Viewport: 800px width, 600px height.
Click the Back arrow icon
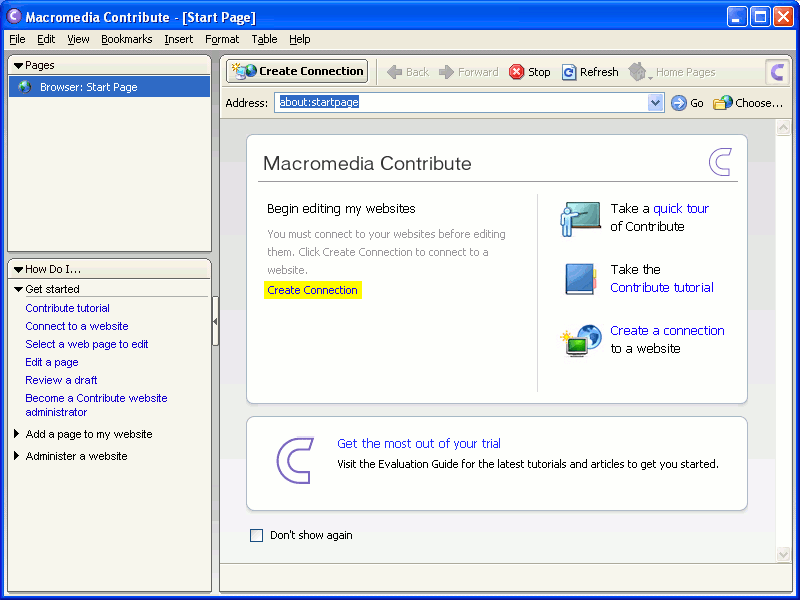click(394, 72)
